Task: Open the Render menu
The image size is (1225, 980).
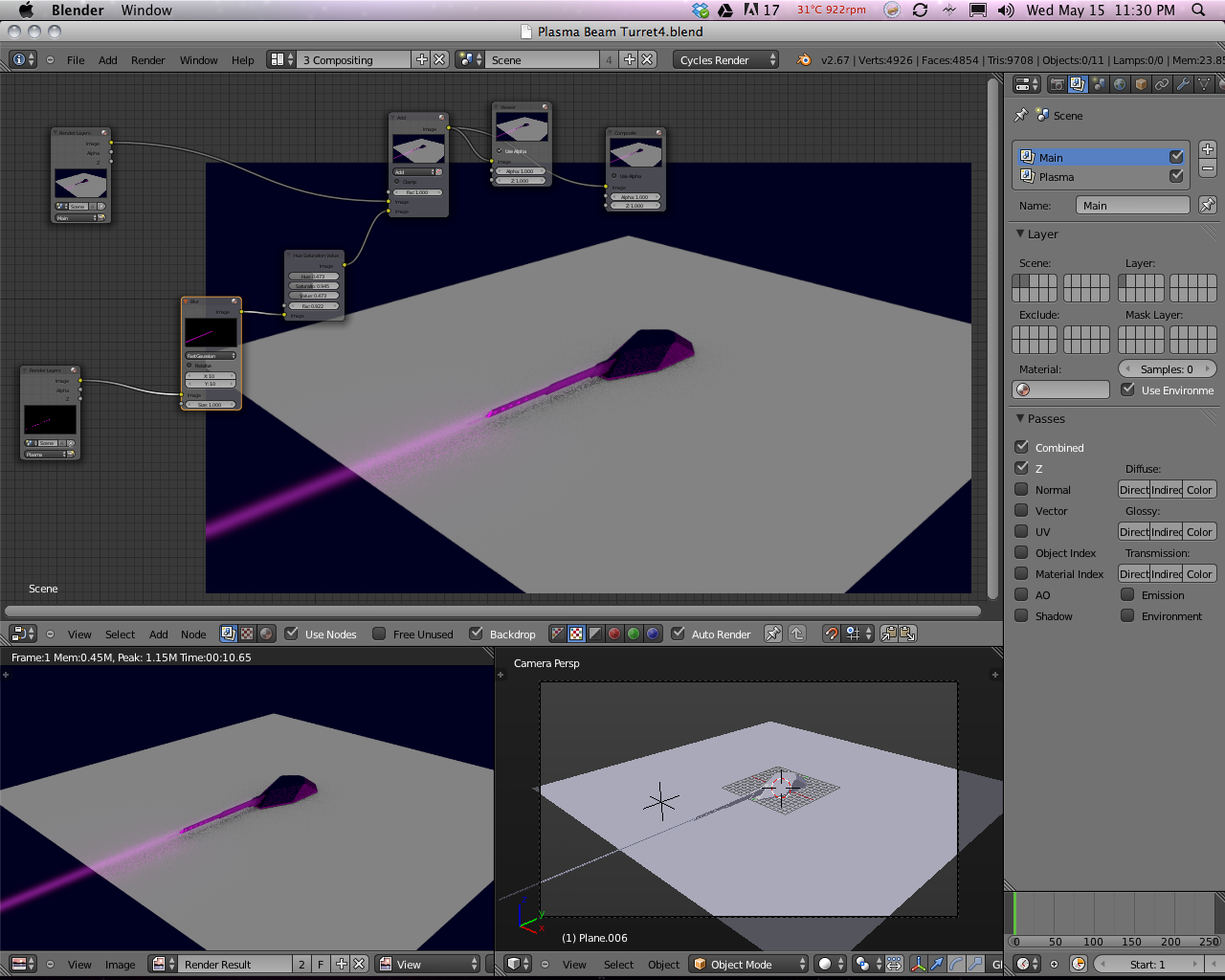Action: [x=148, y=60]
